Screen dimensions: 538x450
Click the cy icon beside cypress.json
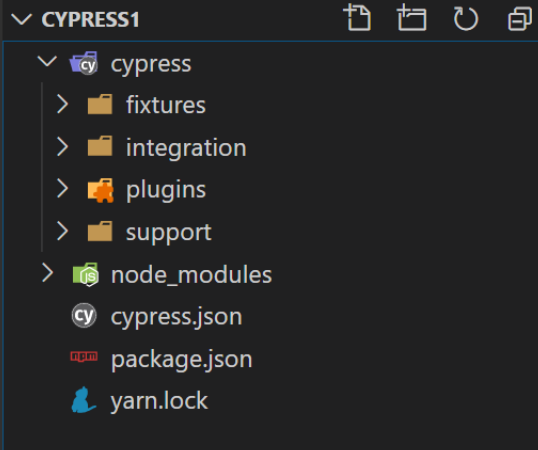pyautogui.click(x=84, y=315)
